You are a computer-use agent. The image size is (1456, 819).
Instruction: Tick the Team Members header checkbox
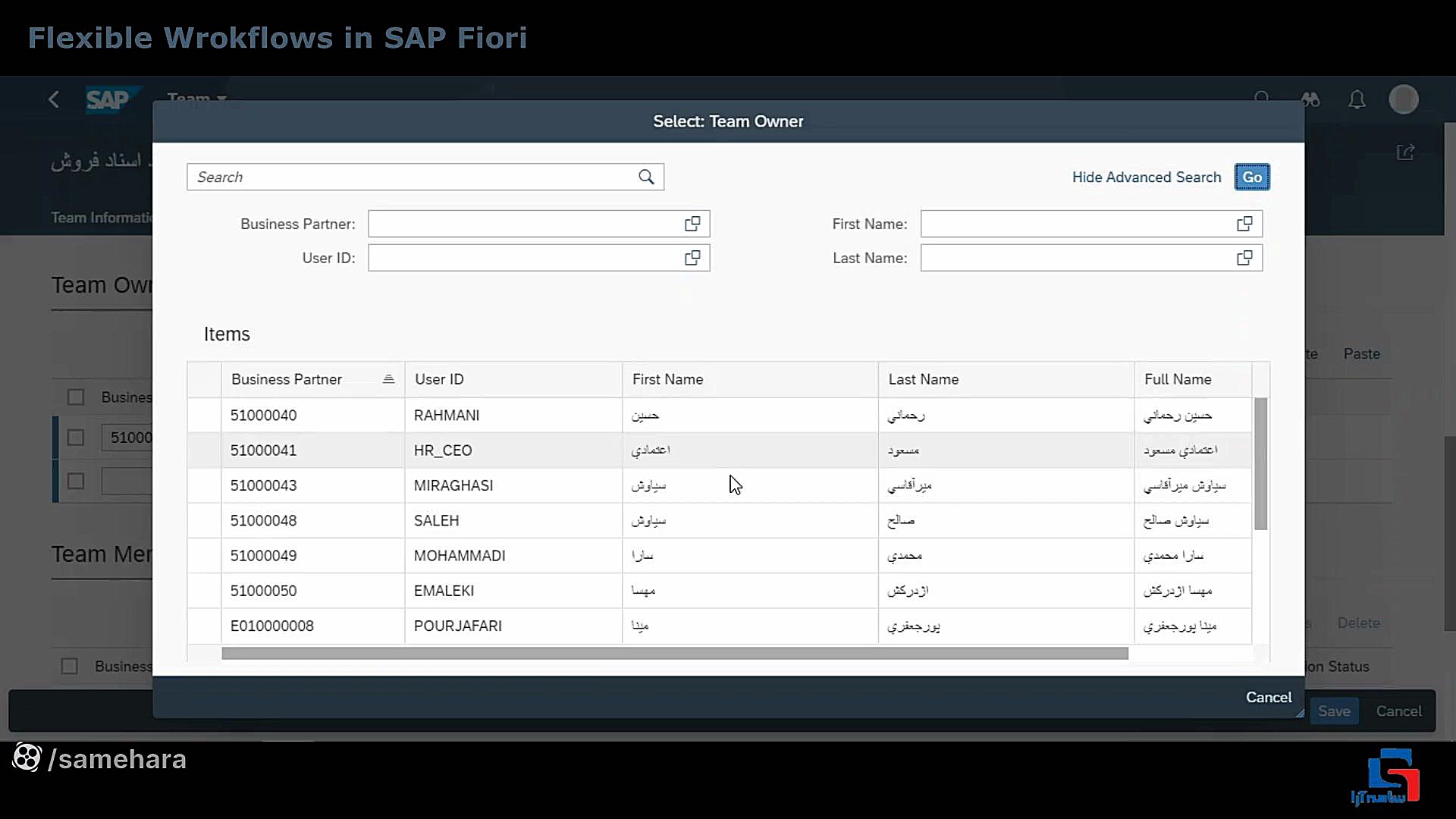(x=69, y=667)
